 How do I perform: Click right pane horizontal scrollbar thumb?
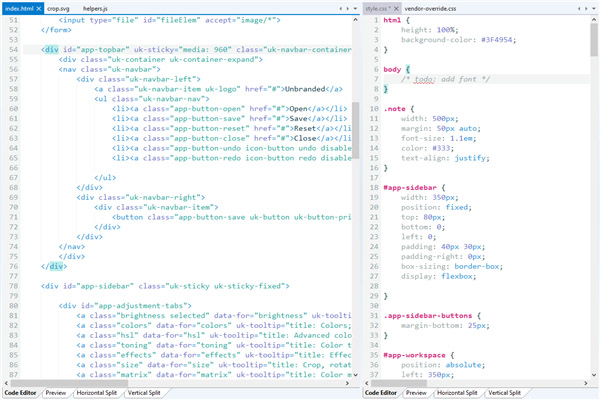click(x=399, y=383)
